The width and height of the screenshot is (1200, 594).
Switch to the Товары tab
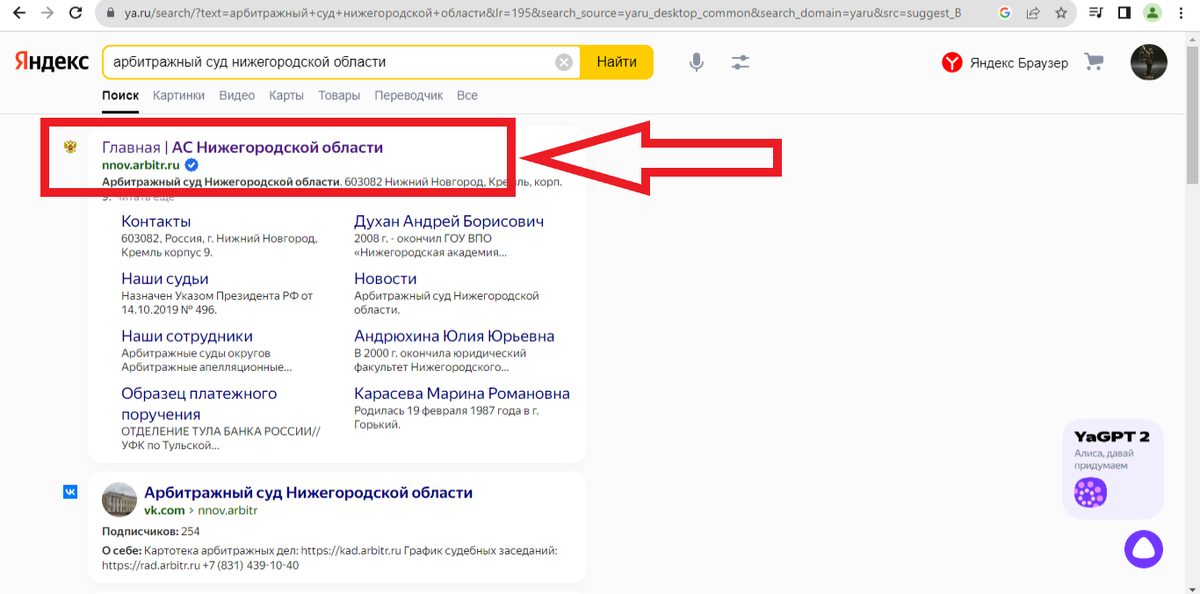tap(339, 96)
